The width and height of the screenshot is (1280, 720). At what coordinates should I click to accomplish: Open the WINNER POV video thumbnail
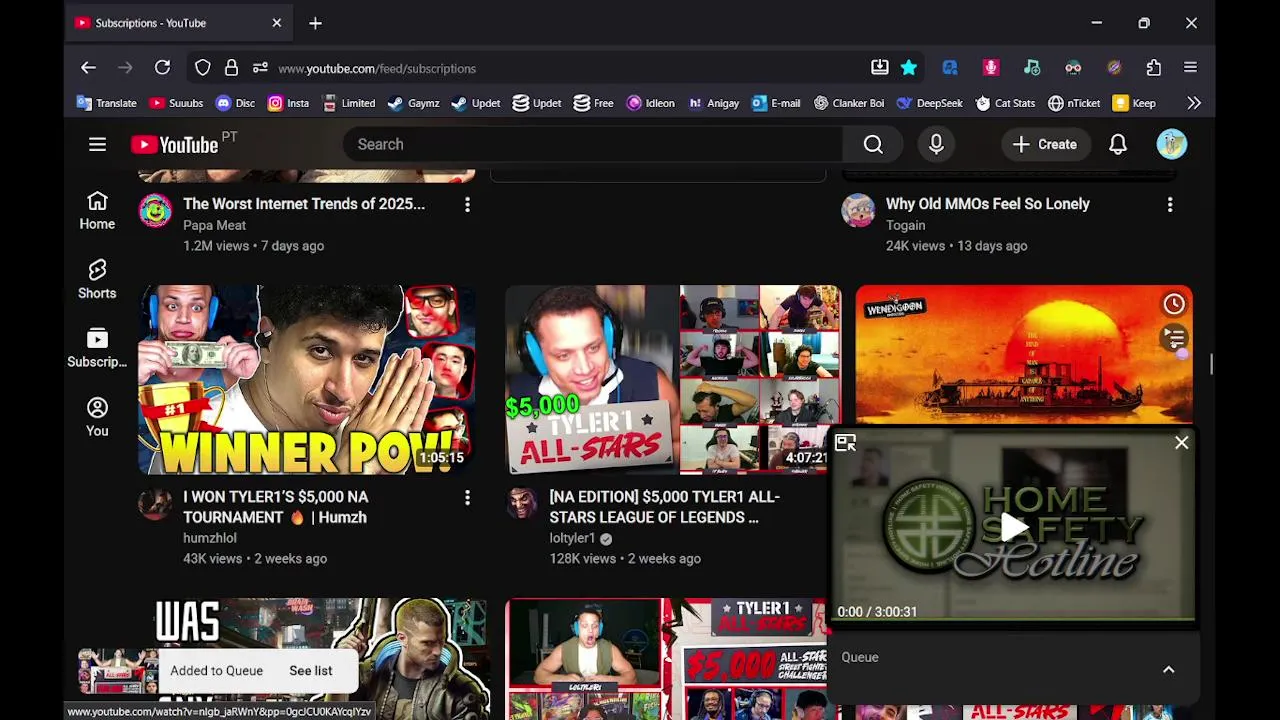[x=306, y=379]
